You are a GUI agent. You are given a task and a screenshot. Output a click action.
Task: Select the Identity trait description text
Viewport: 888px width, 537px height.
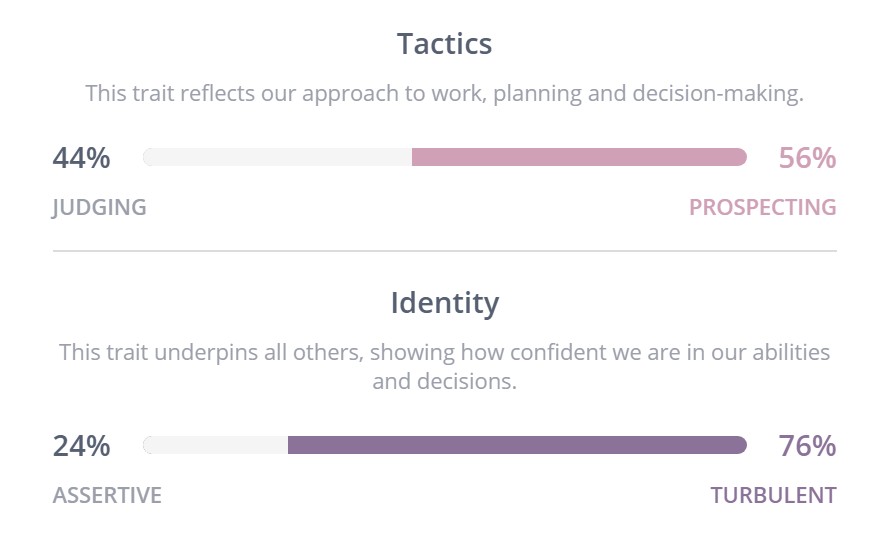444,366
